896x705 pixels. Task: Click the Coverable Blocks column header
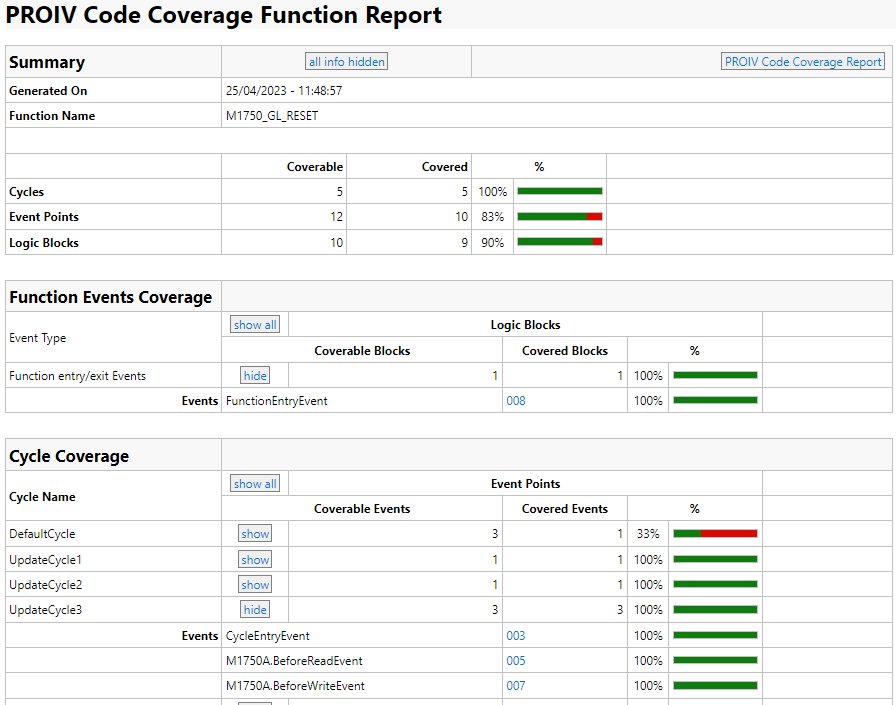pos(362,351)
